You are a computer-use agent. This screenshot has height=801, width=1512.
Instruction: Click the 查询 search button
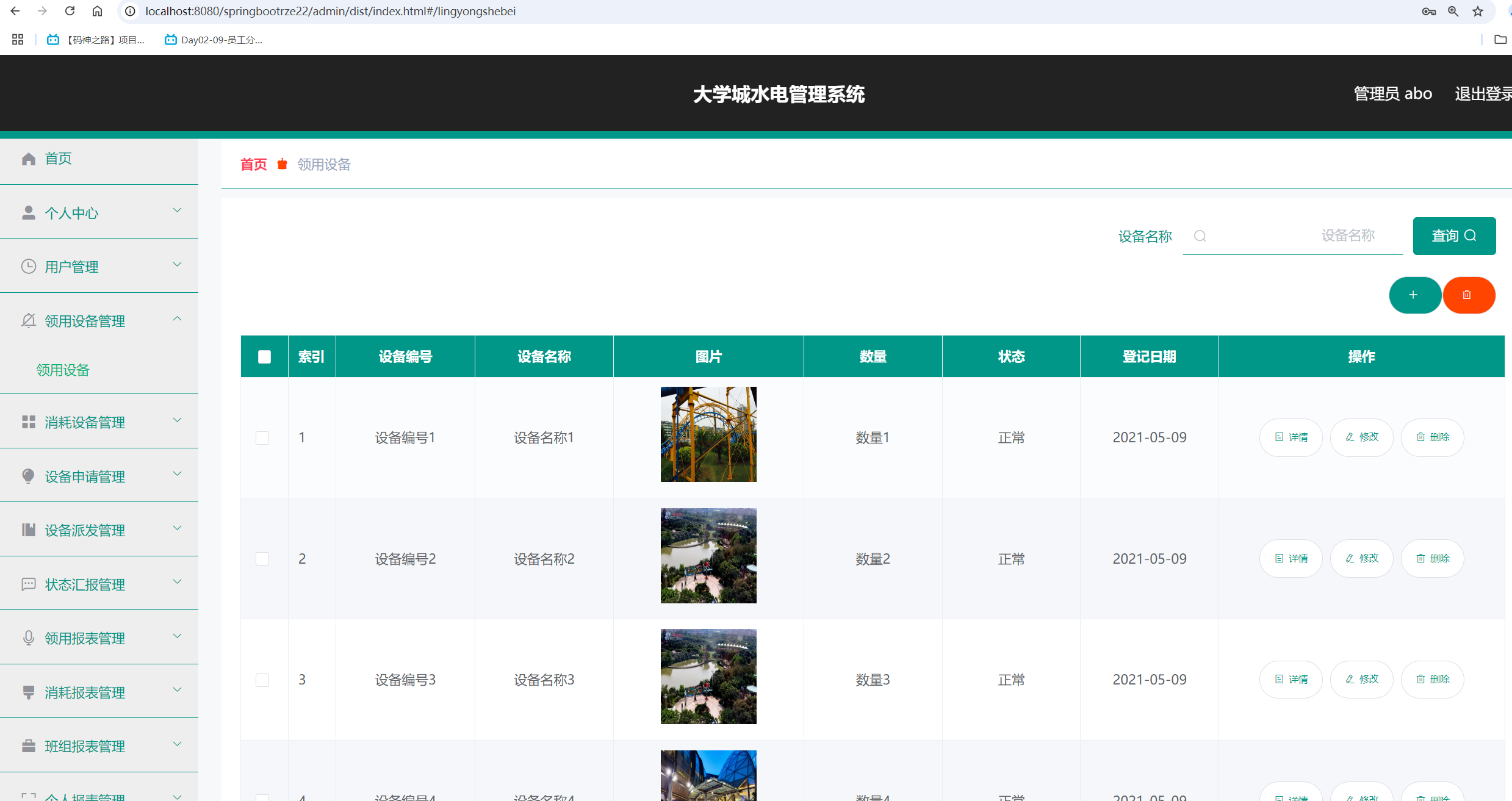coord(1454,236)
